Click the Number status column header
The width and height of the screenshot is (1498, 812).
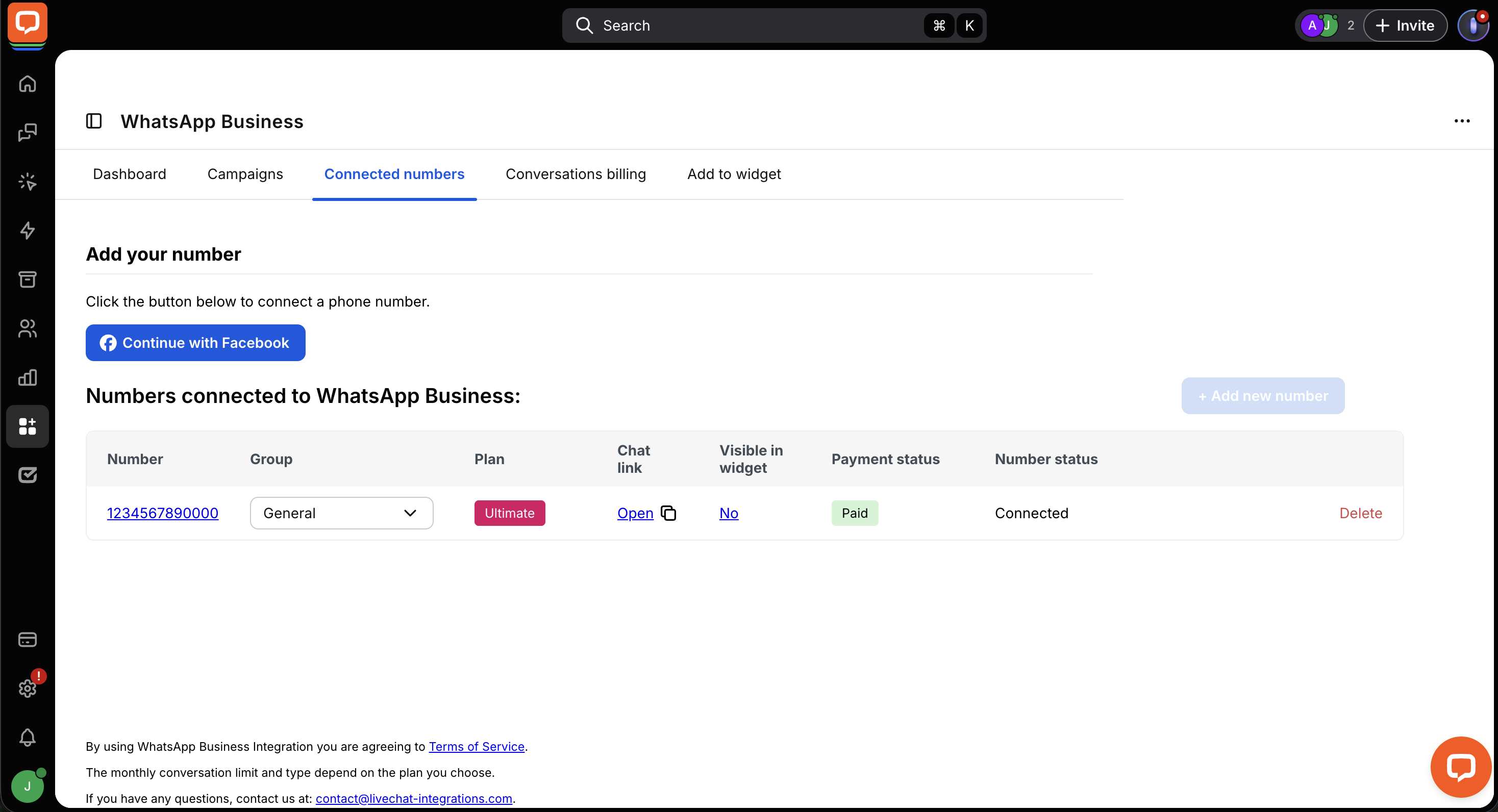click(1046, 459)
